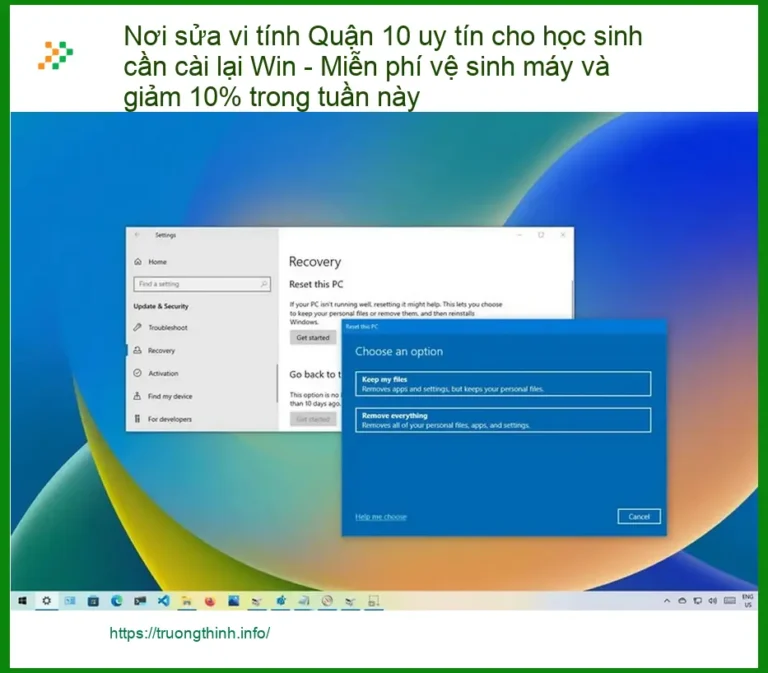
Task: Click the OneDrive cloud tray icon
Action: tap(682, 601)
